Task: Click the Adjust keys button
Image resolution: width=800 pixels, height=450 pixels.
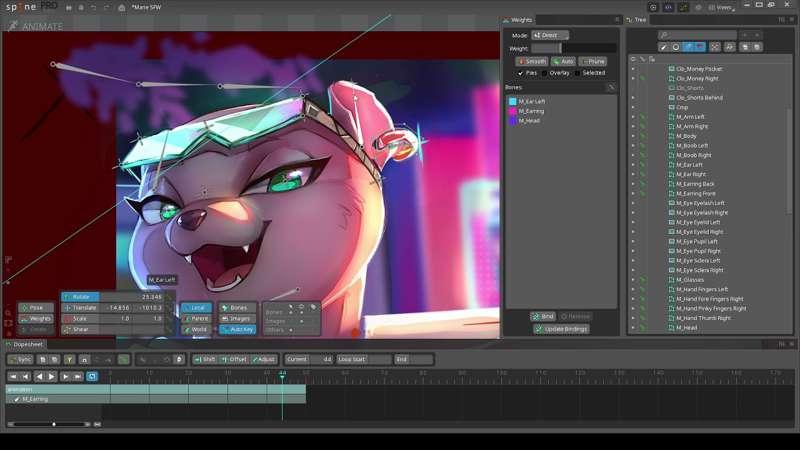Action: click(264, 360)
